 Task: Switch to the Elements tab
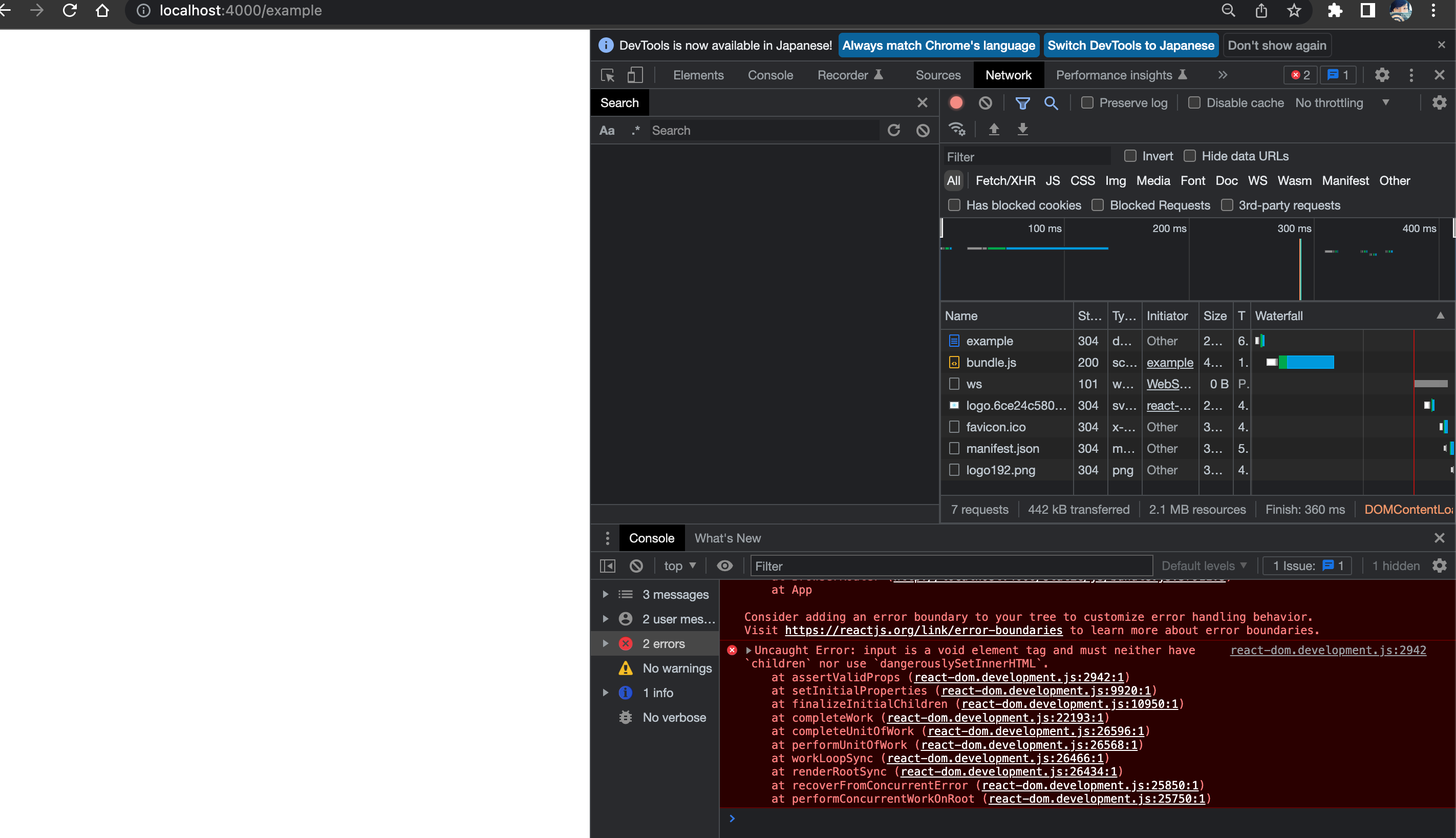tap(698, 75)
